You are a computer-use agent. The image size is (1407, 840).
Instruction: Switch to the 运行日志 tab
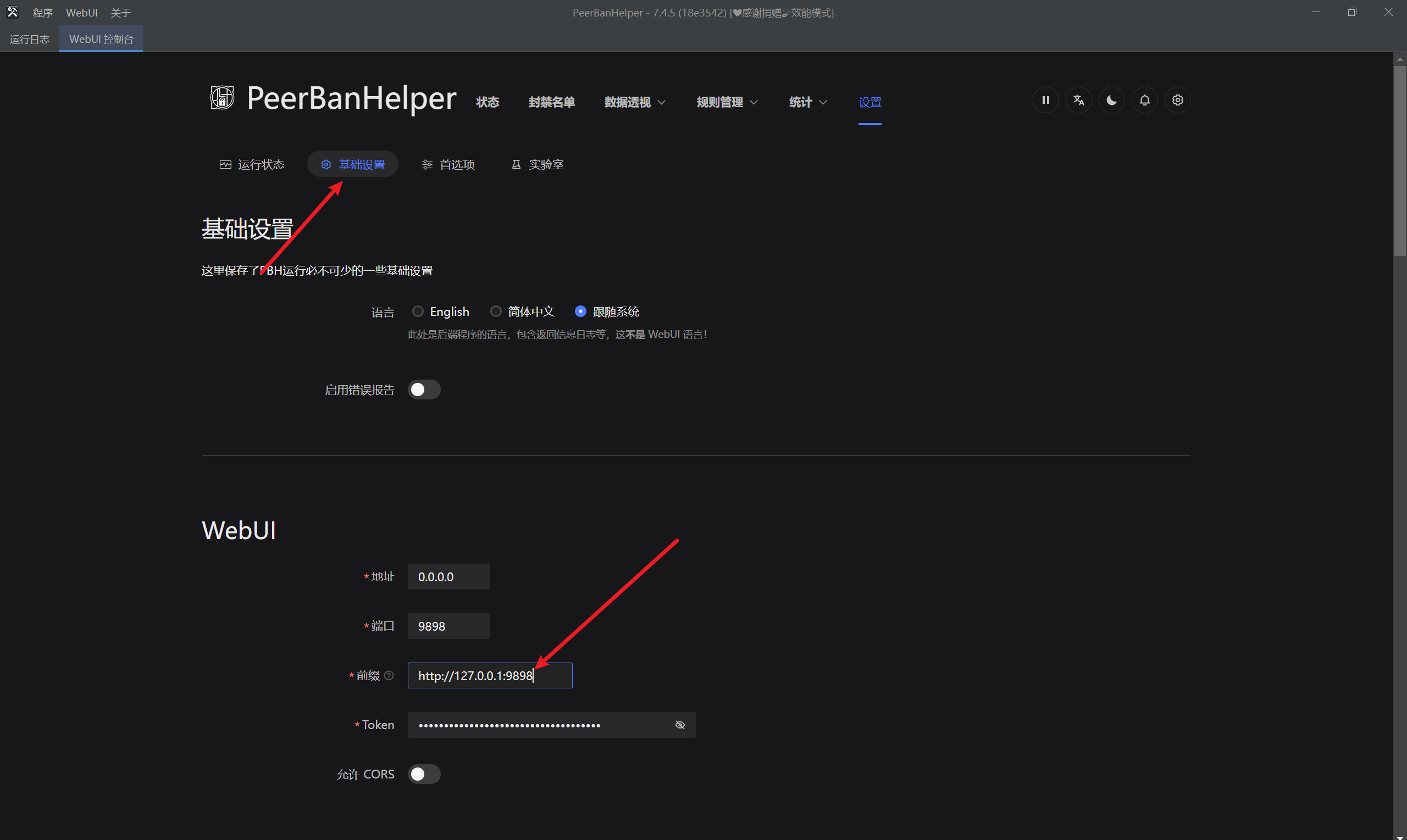30,39
